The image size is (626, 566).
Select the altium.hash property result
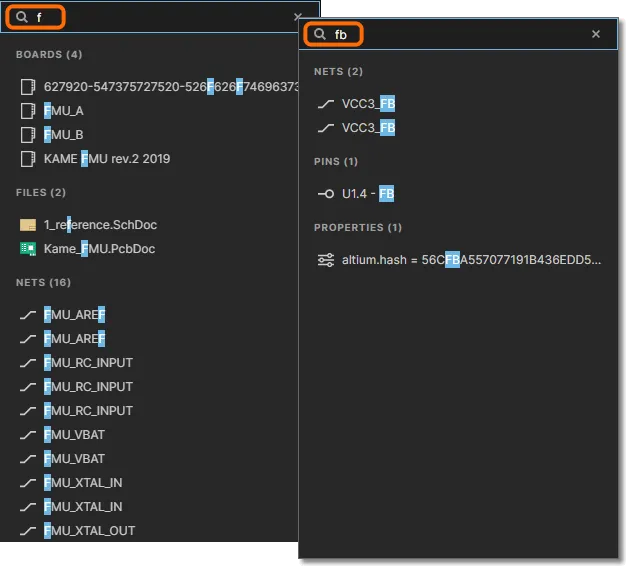[x=472, y=260]
